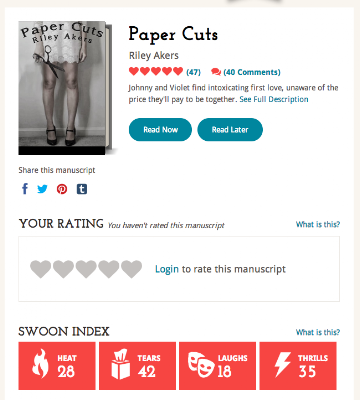This screenshot has width=360, height=400.
Task: Select first gray heart in Your Rating
Action: click(41, 269)
